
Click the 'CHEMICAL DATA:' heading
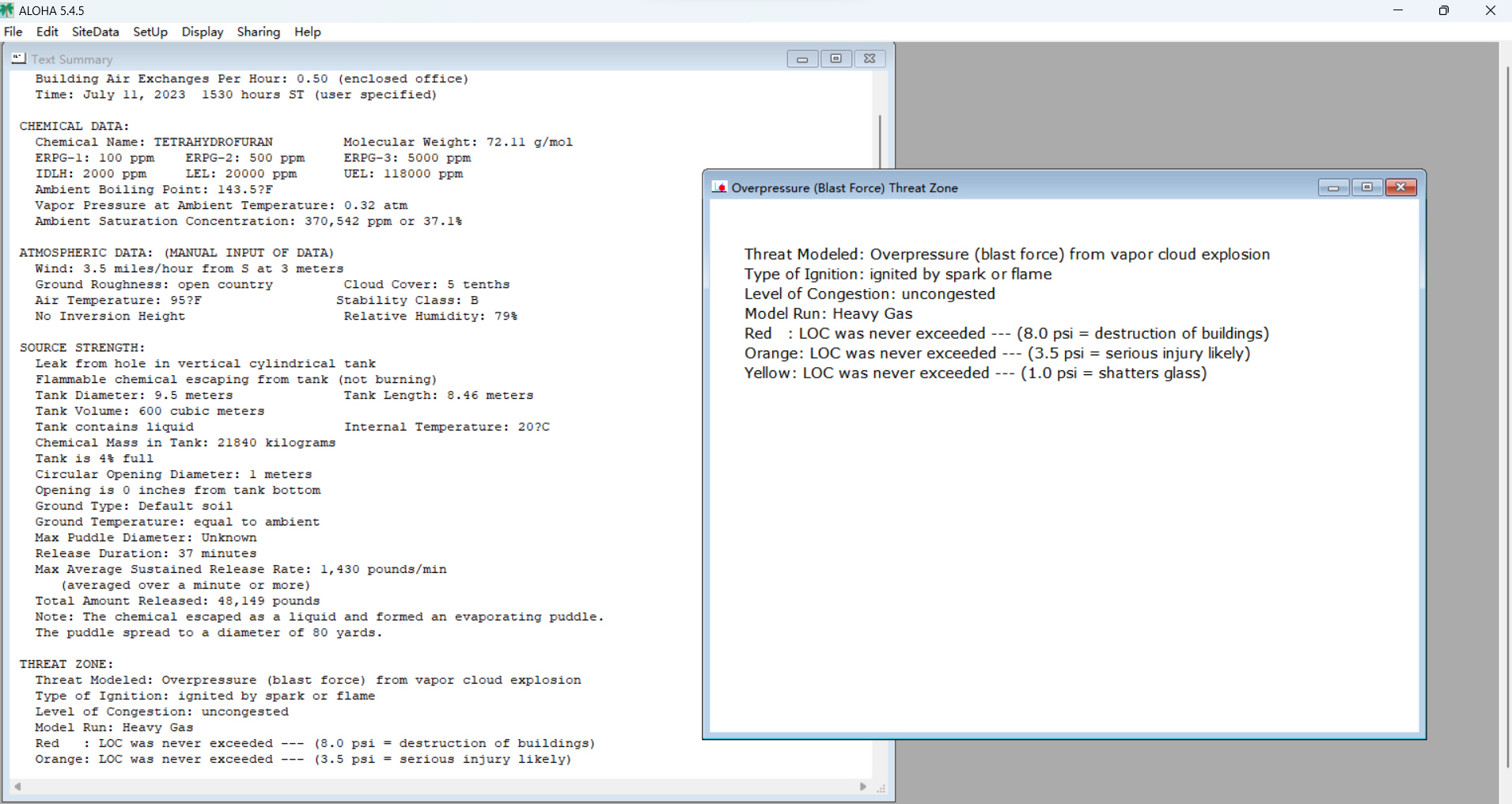pos(74,126)
